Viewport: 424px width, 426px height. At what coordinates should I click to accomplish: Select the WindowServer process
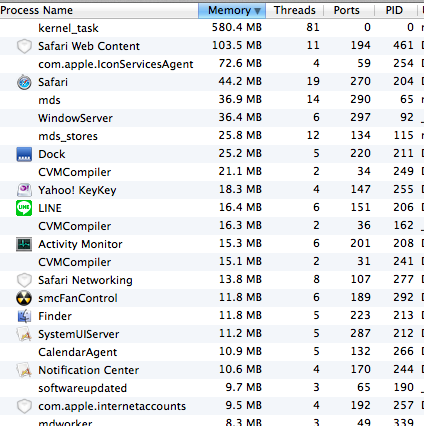pyautogui.click(x=75, y=118)
